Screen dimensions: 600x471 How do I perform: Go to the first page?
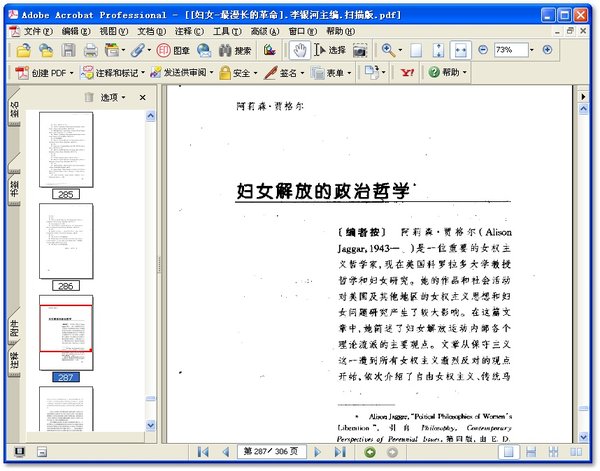(203, 453)
